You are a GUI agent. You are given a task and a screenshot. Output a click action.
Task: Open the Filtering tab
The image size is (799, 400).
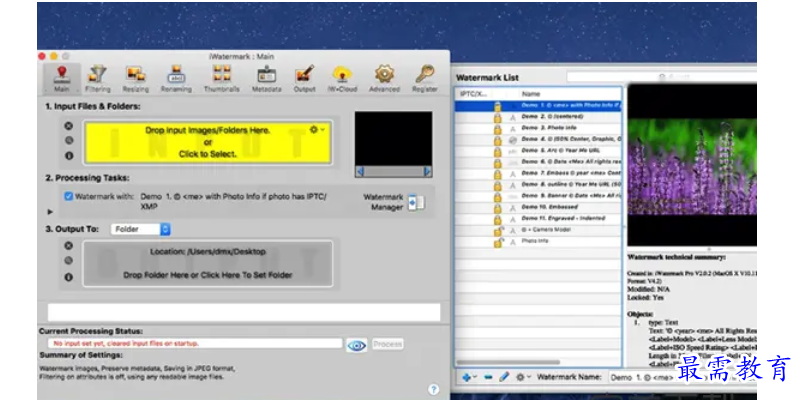(x=97, y=79)
